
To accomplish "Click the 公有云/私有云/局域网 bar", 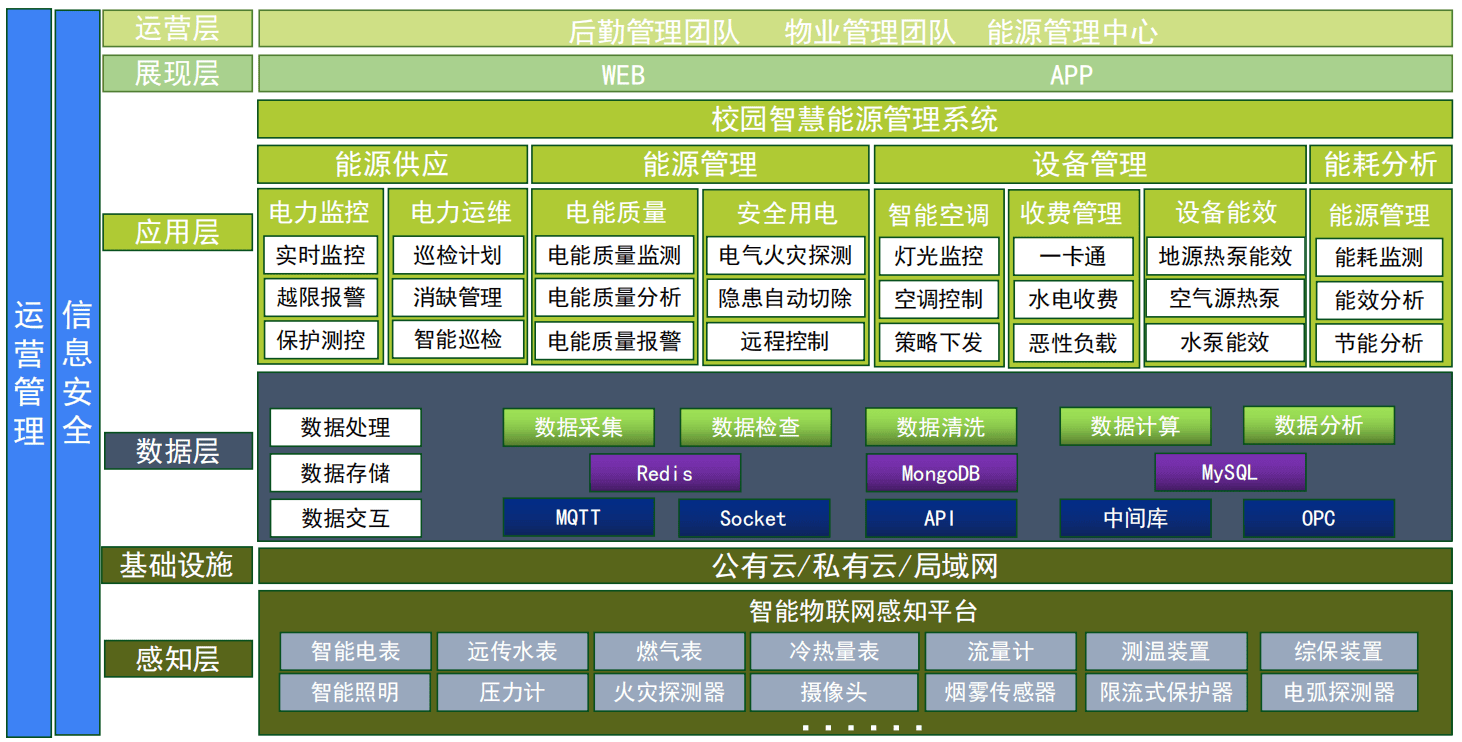I will (855, 566).
